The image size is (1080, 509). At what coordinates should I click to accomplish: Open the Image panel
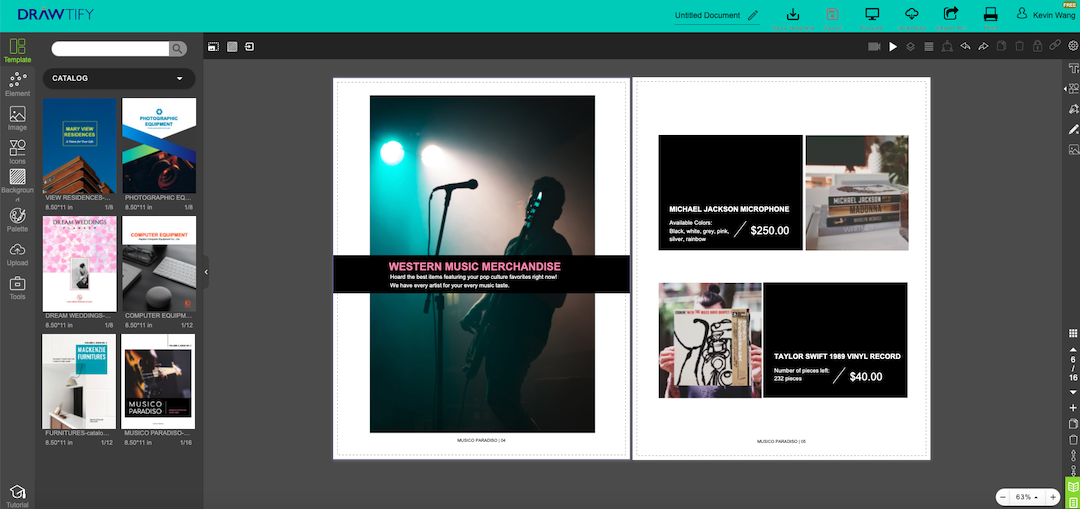click(x=17, y=118)
